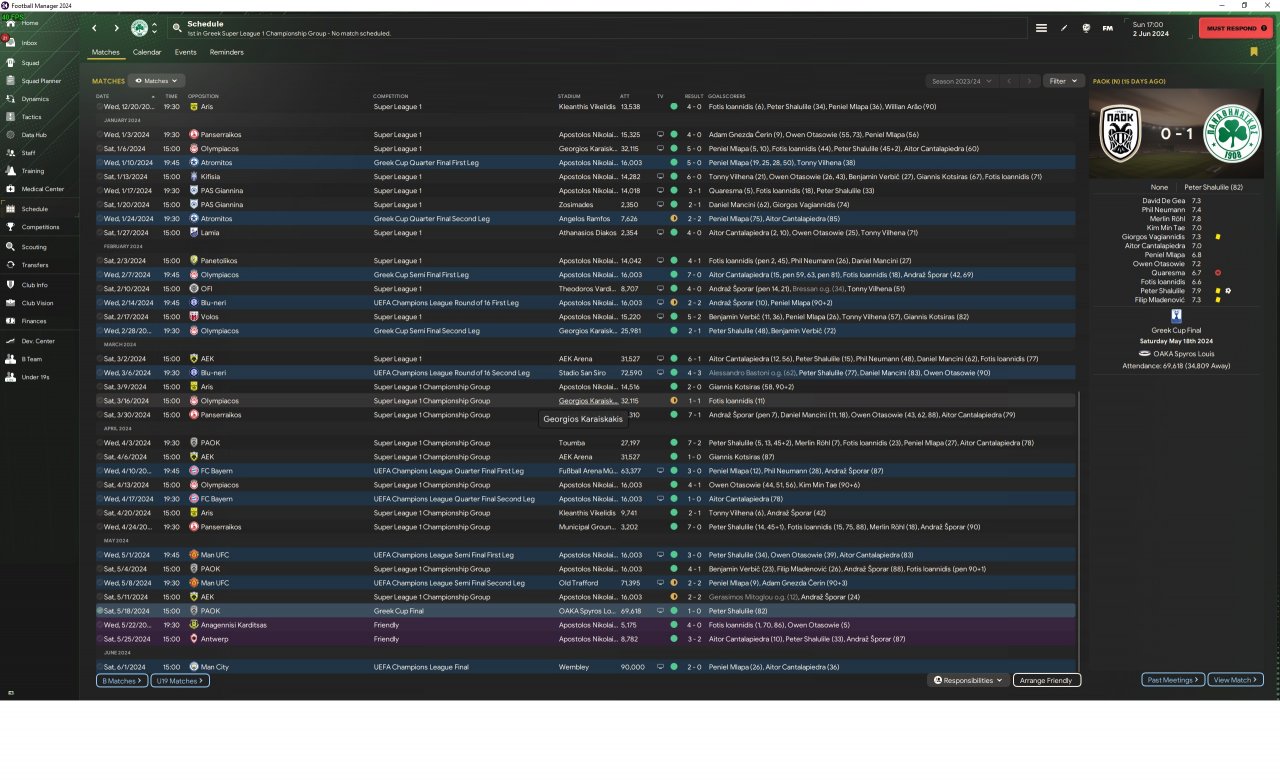1280x782 pixels.
Task: Click the globe world icon in the top bar
Action: tap(1086, 28)
